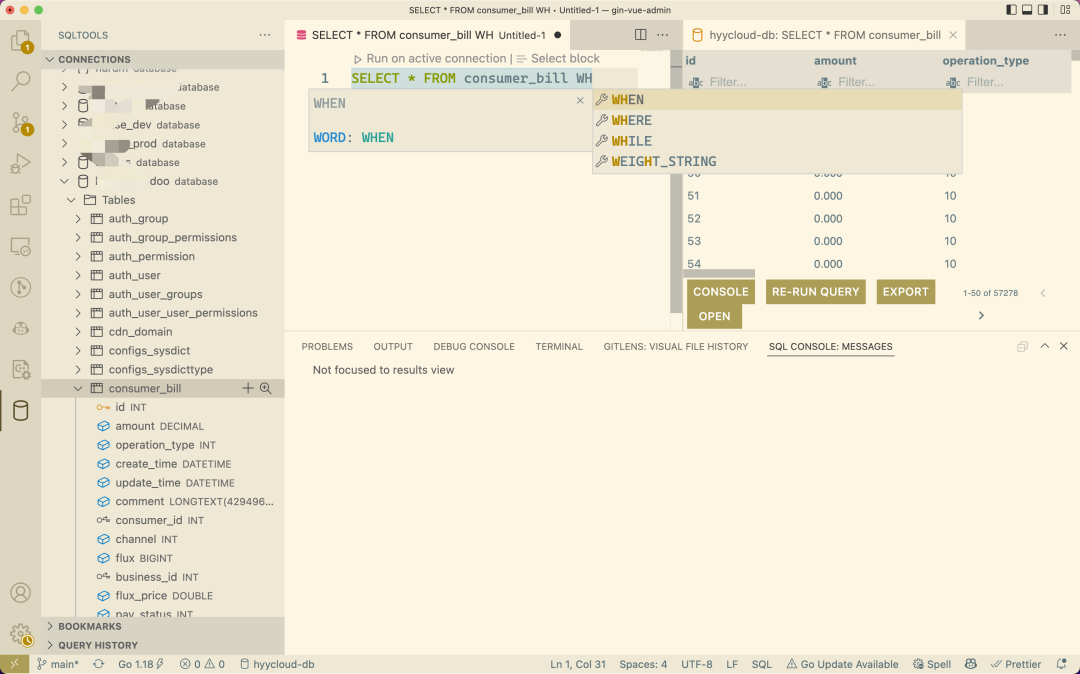Split the editor to the right
Viewport: 1080px width, 674px height.
pyautogui.click(x=641, y=35)
